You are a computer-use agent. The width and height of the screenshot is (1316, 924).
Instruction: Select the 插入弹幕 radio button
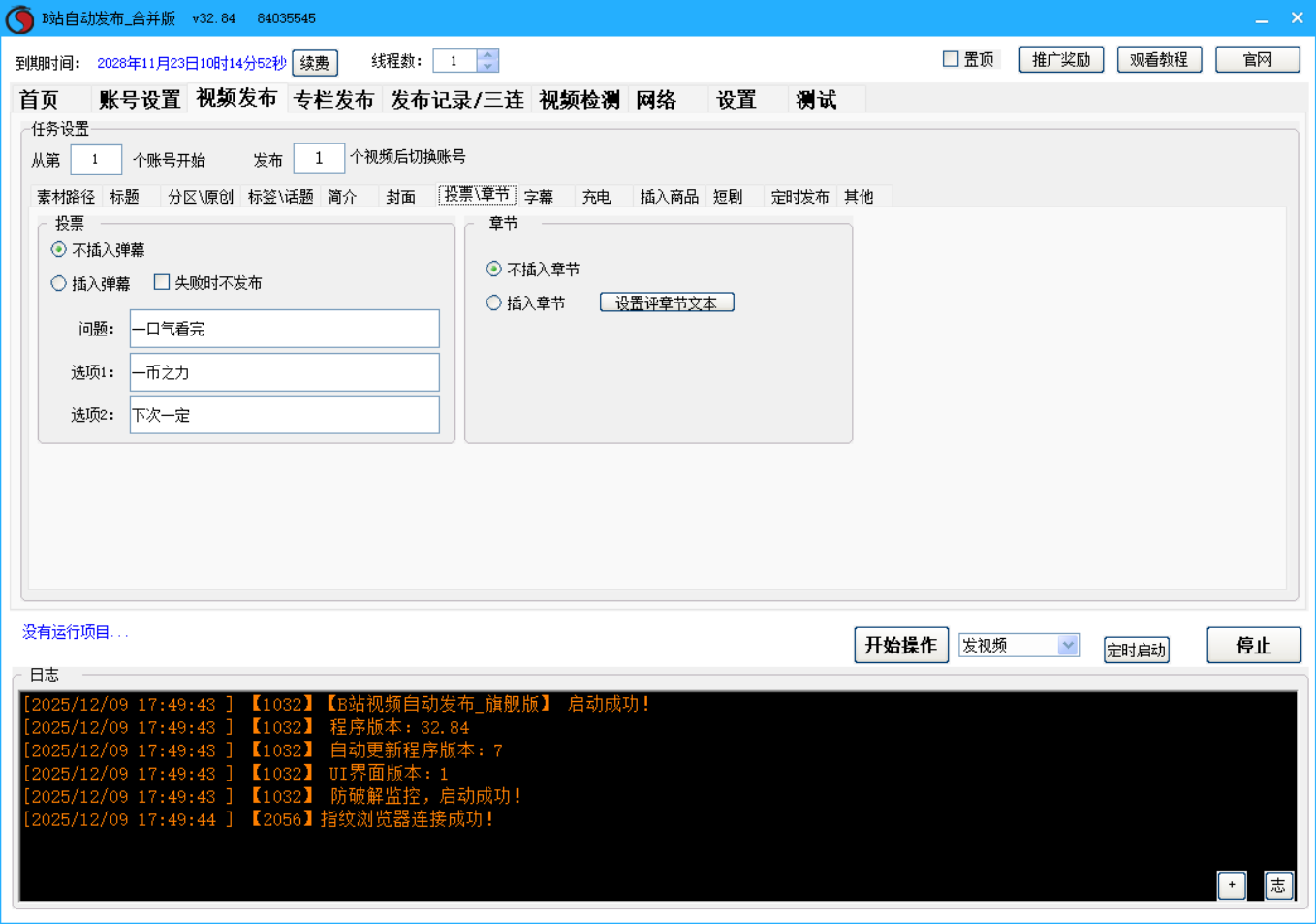(x=59, y=283)
